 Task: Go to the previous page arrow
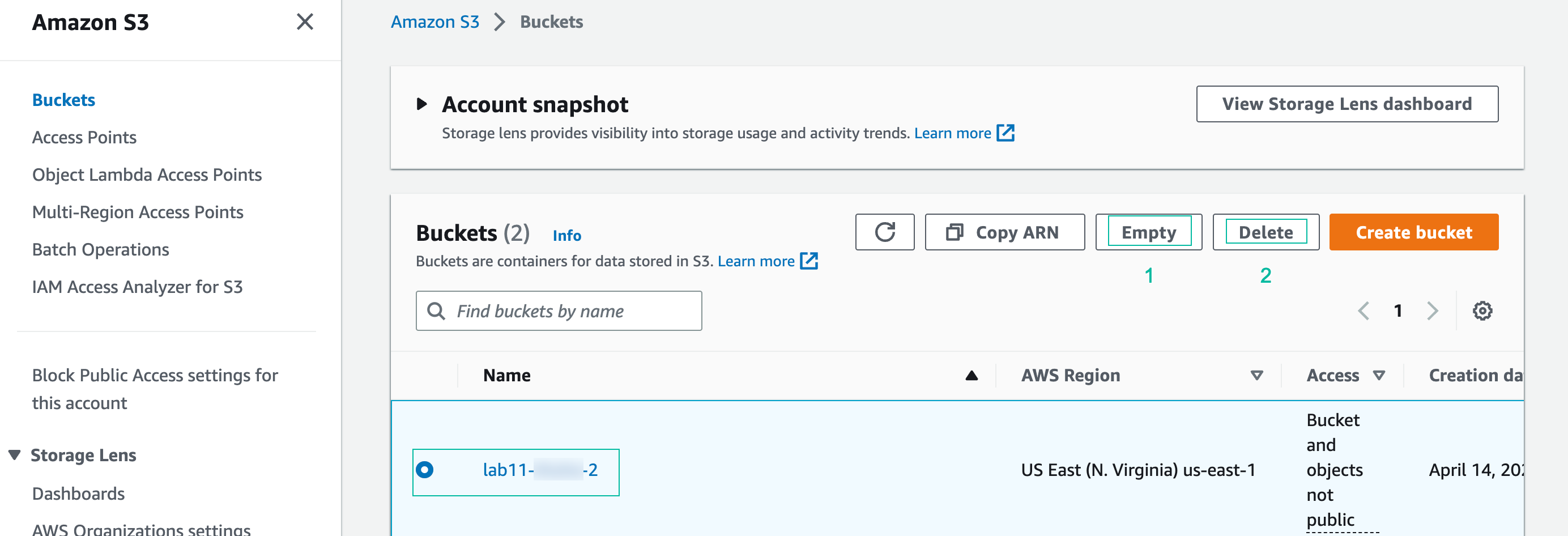[1364, 310]
